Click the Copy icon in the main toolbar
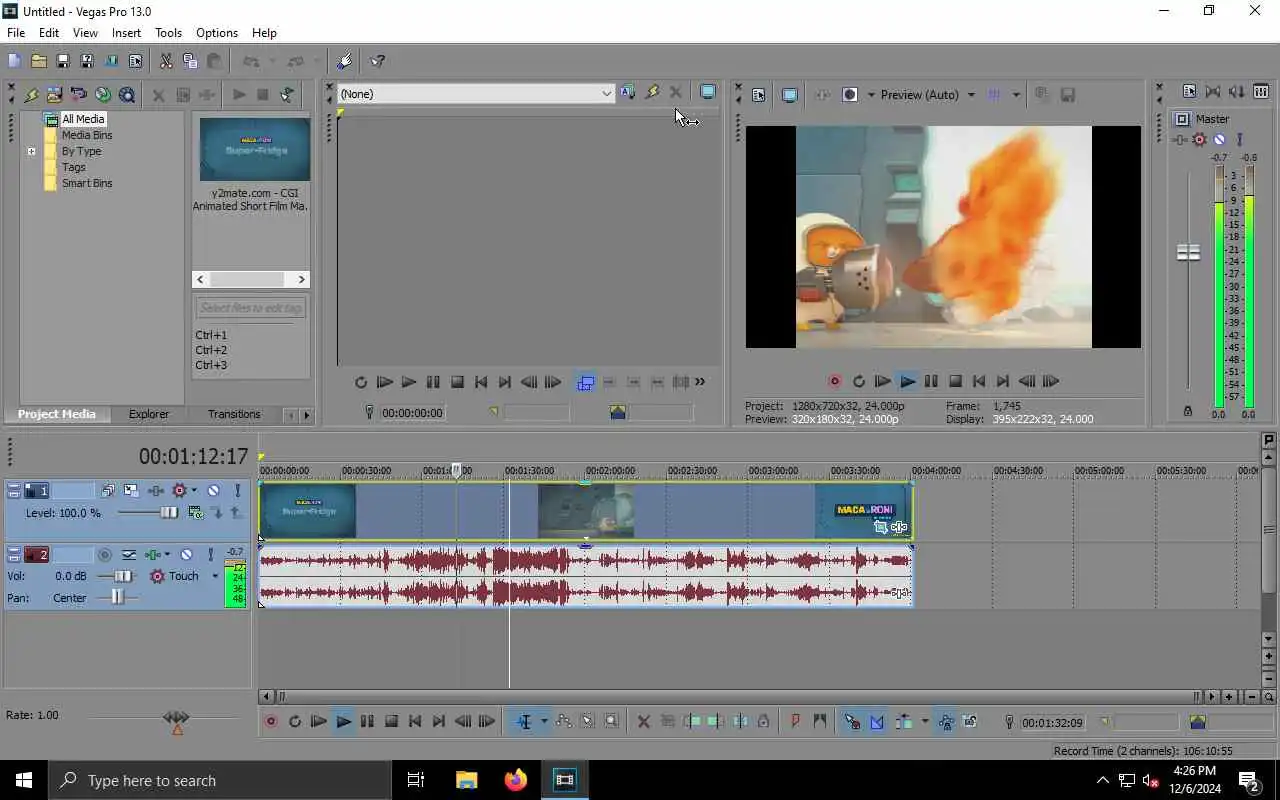 tap(190, 61)
